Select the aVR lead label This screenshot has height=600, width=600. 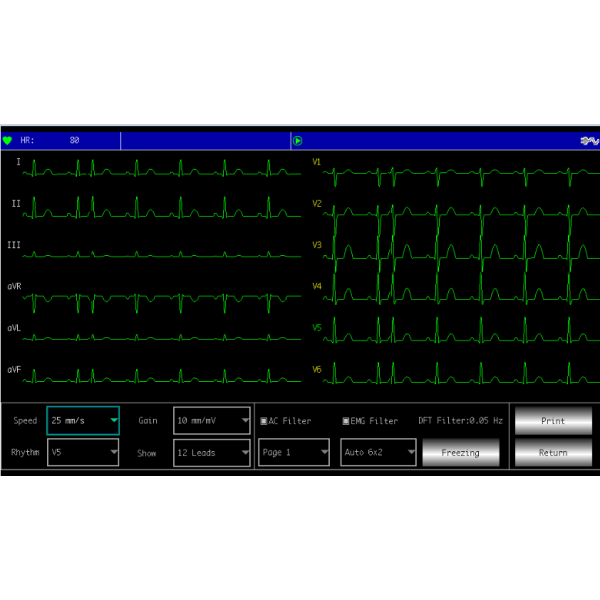click(x=15, y=287)
